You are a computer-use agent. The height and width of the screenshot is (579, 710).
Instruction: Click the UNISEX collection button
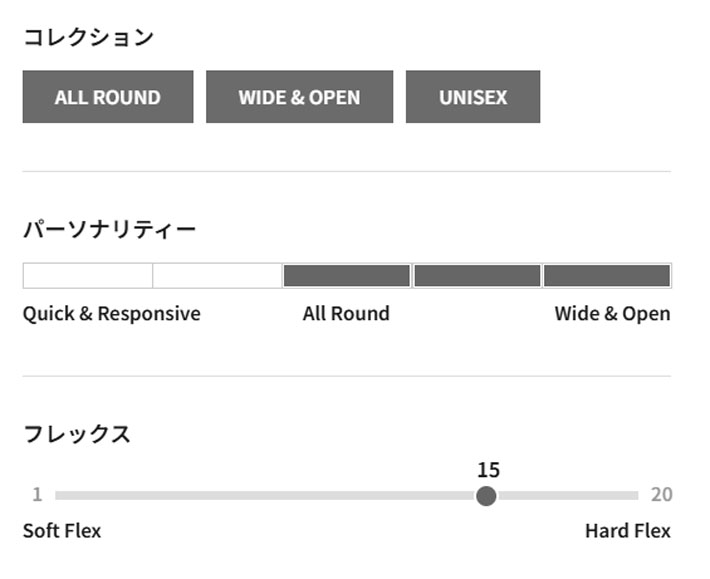tap(473, 96)
